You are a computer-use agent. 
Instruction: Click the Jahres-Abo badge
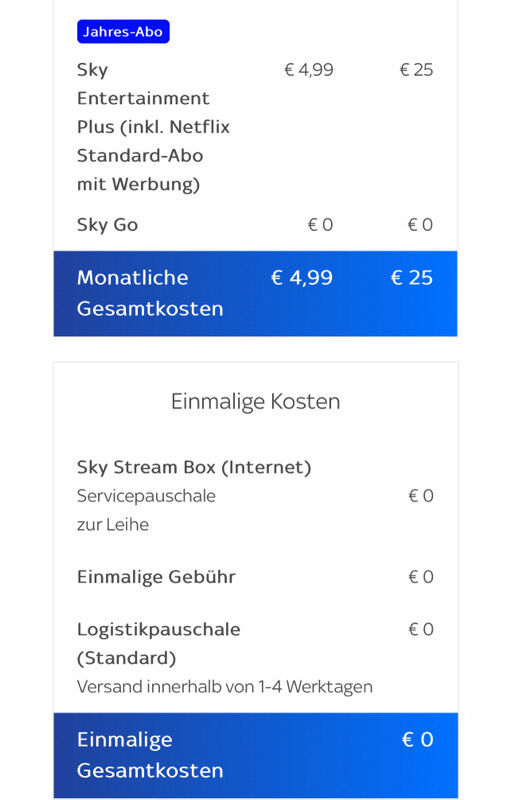(123, 32)
